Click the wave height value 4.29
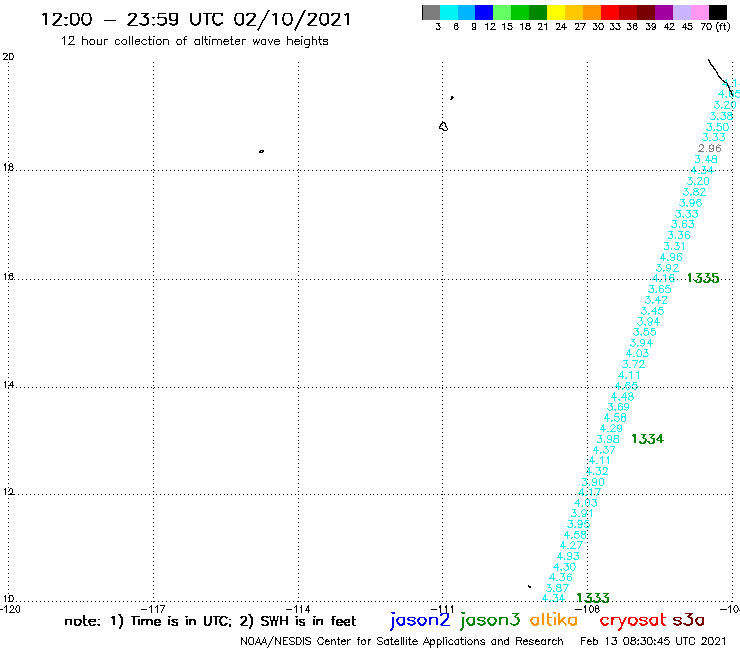Image resolution: width=740 pixels, height=650 pixels. (x=611, y=428)
